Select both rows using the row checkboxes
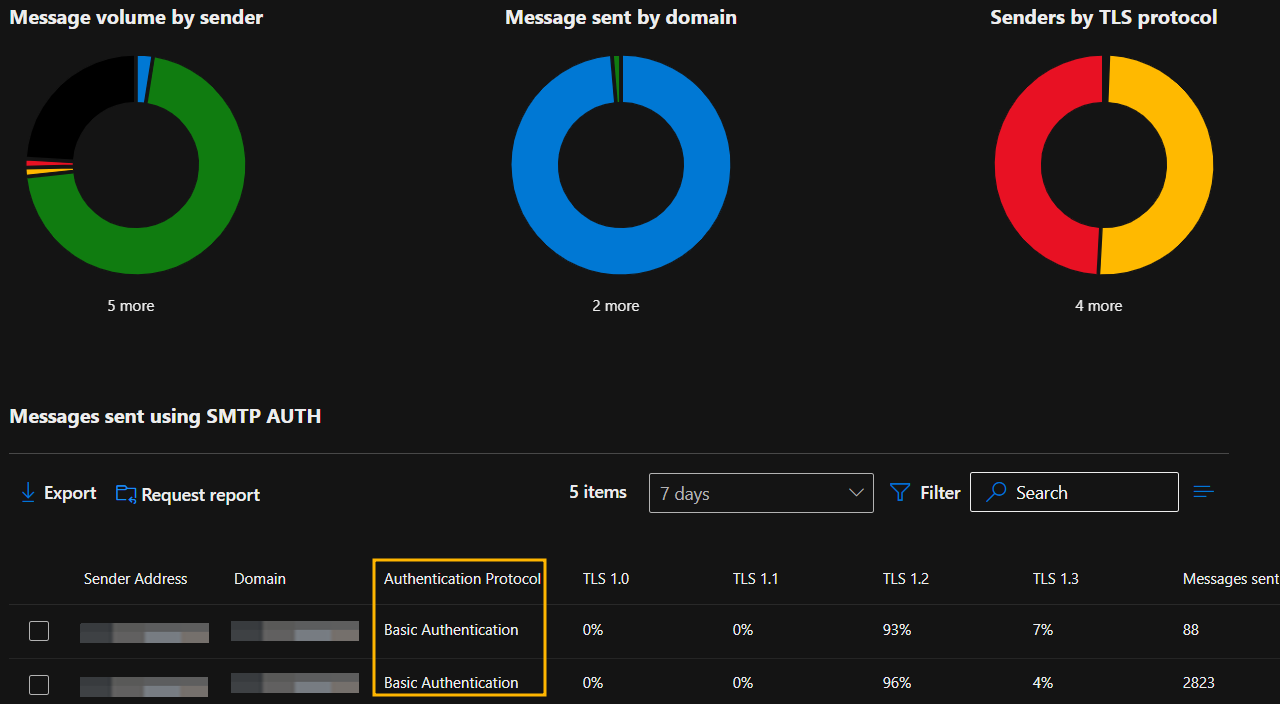The width and height of the screenshot is (1280, 704). point(38,630)
